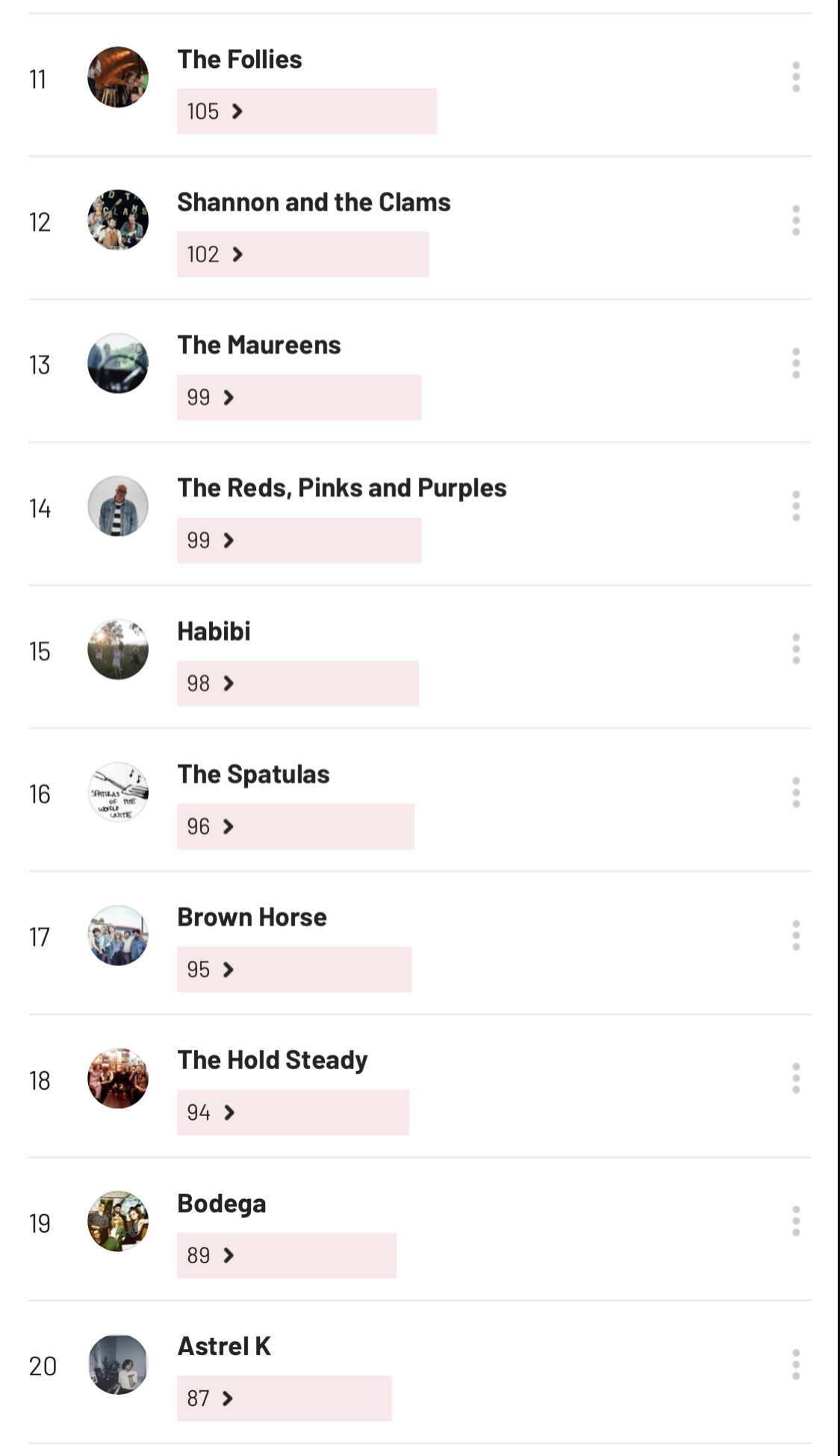Open The Reds, Pinks and Purples artist page
Image resolution: width=840 pixels, height=1456 pixels.
point(341,488)
